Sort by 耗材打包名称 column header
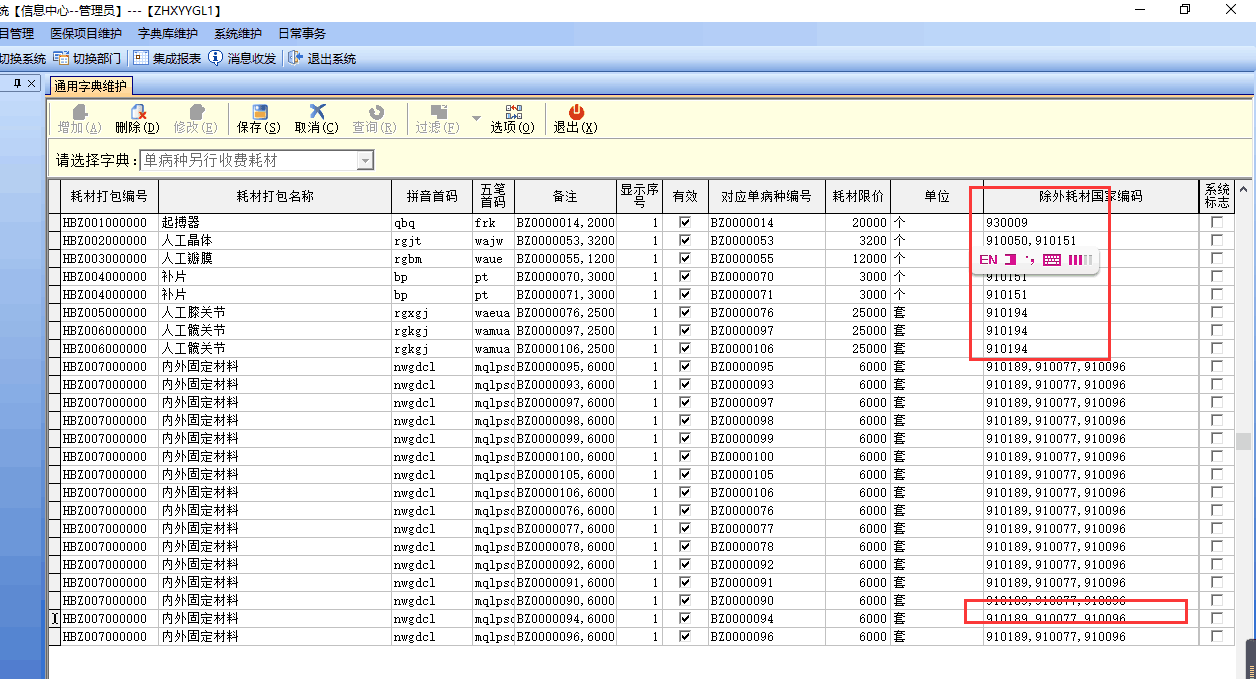This screenshot has width=1256, height=679. (x=274, y=196)
